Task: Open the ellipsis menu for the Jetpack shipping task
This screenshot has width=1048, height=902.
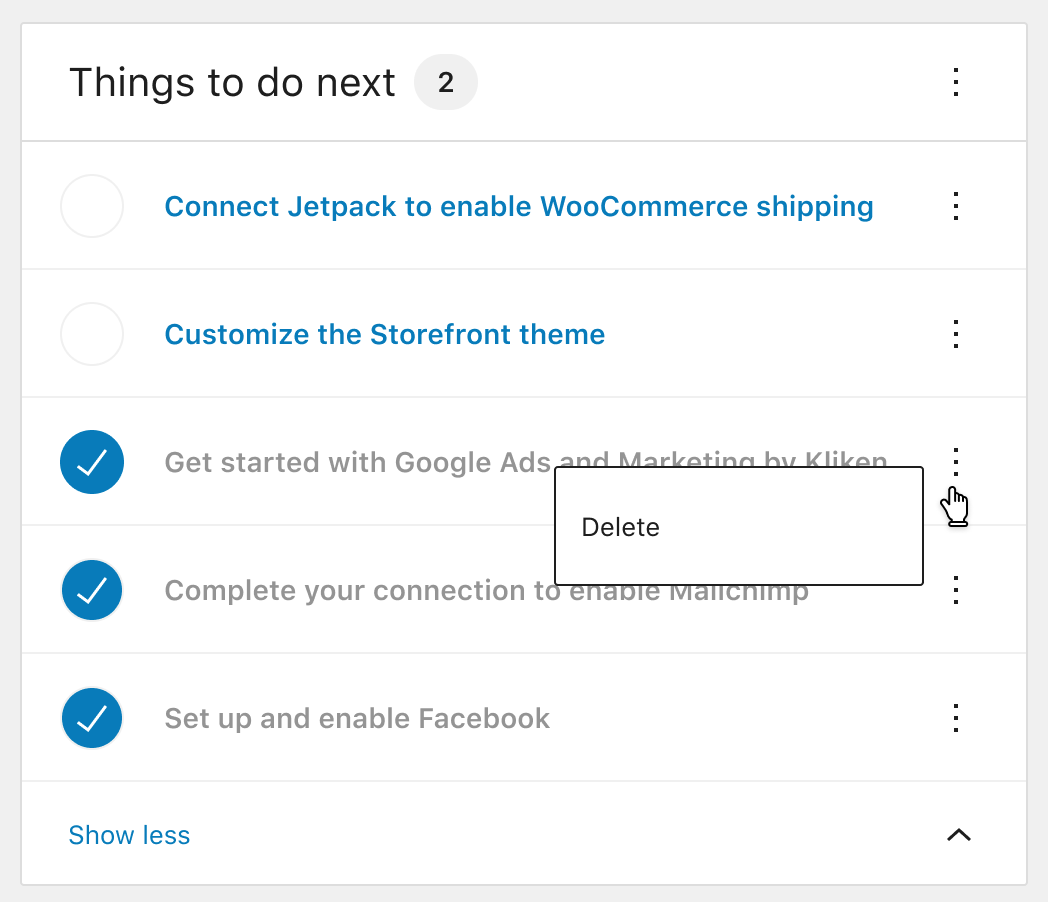Action: click(x=955, y=206)
